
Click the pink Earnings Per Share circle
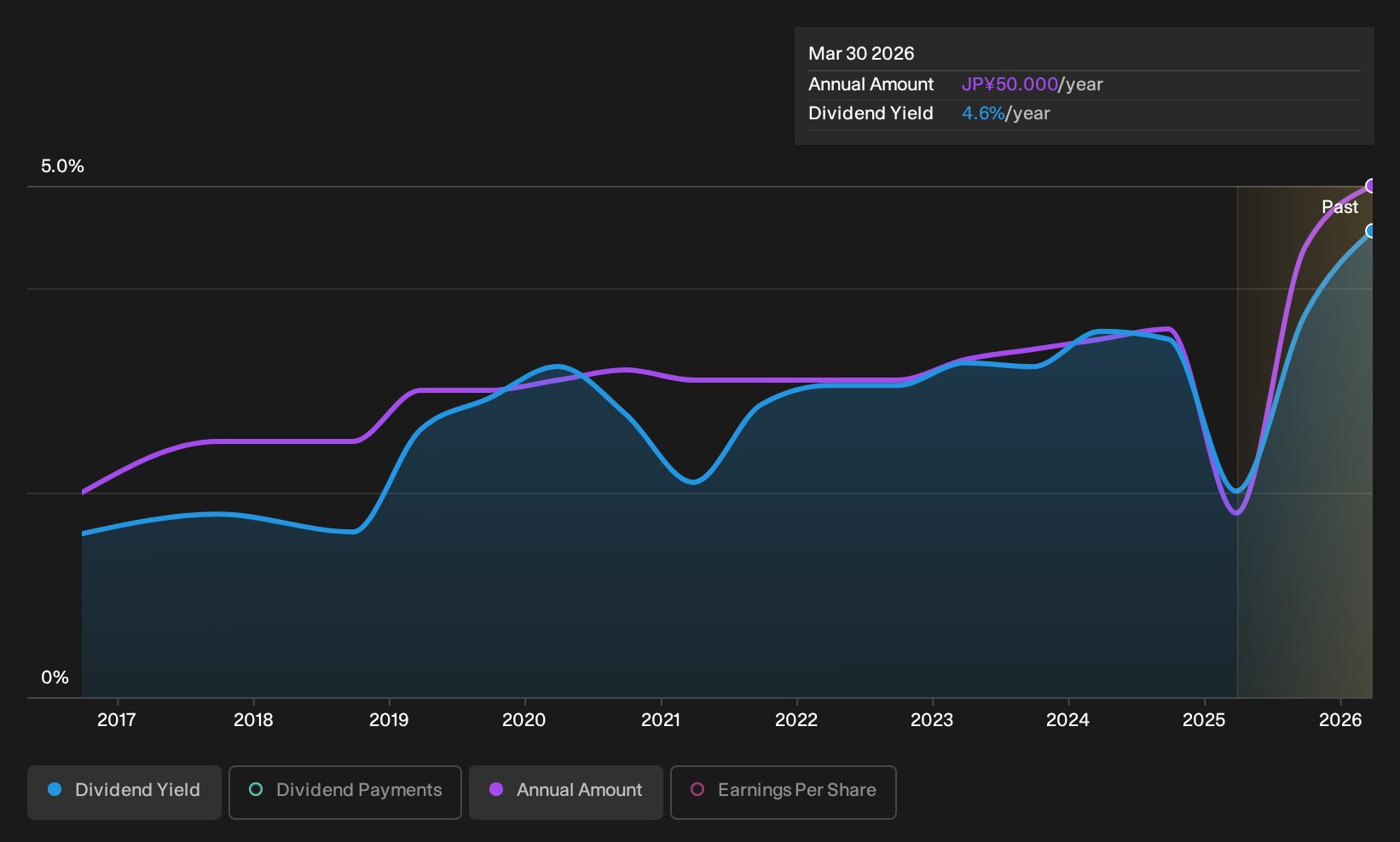[697, 790]
